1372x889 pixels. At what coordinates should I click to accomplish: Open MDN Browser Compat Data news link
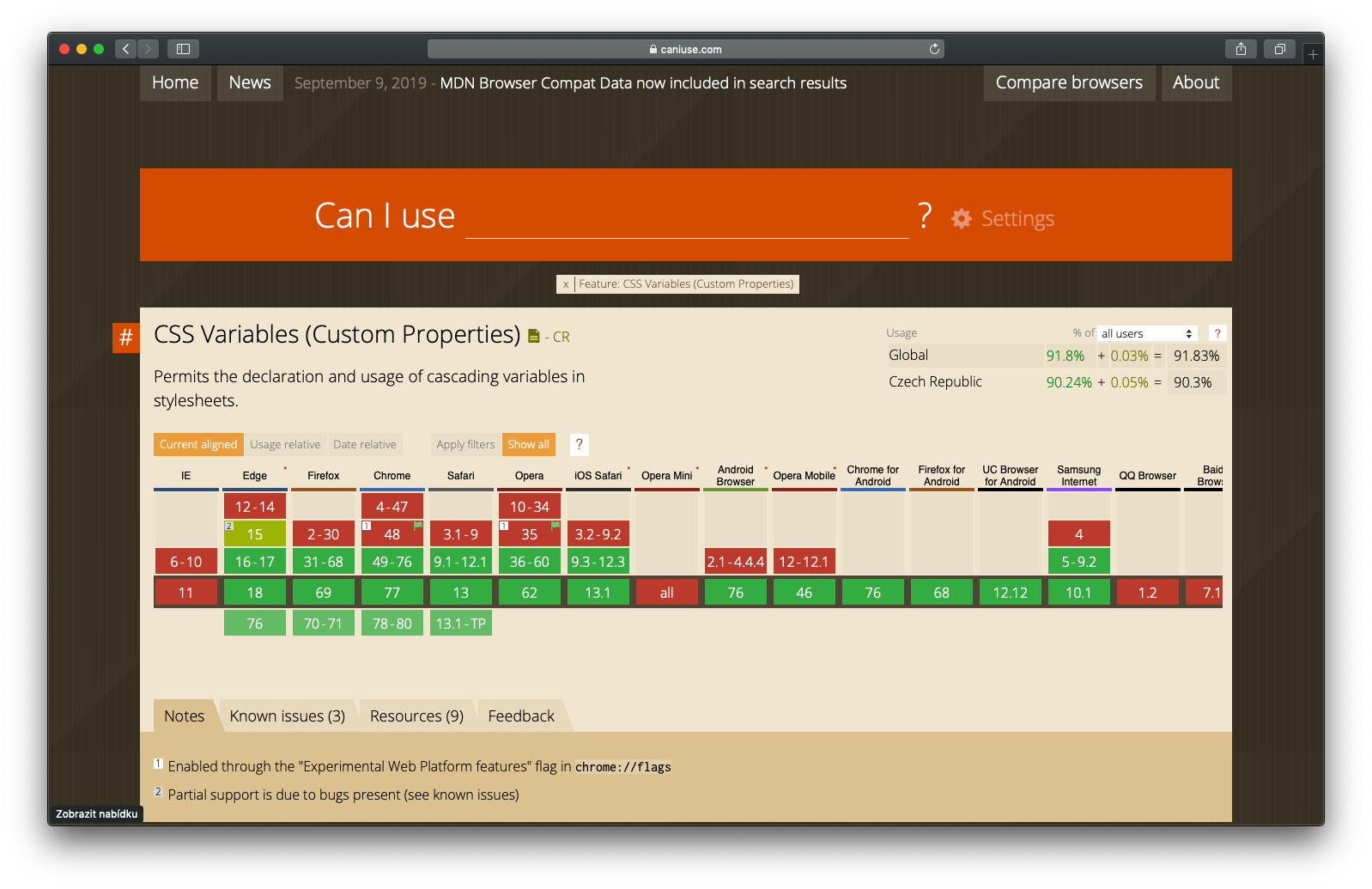643,83
